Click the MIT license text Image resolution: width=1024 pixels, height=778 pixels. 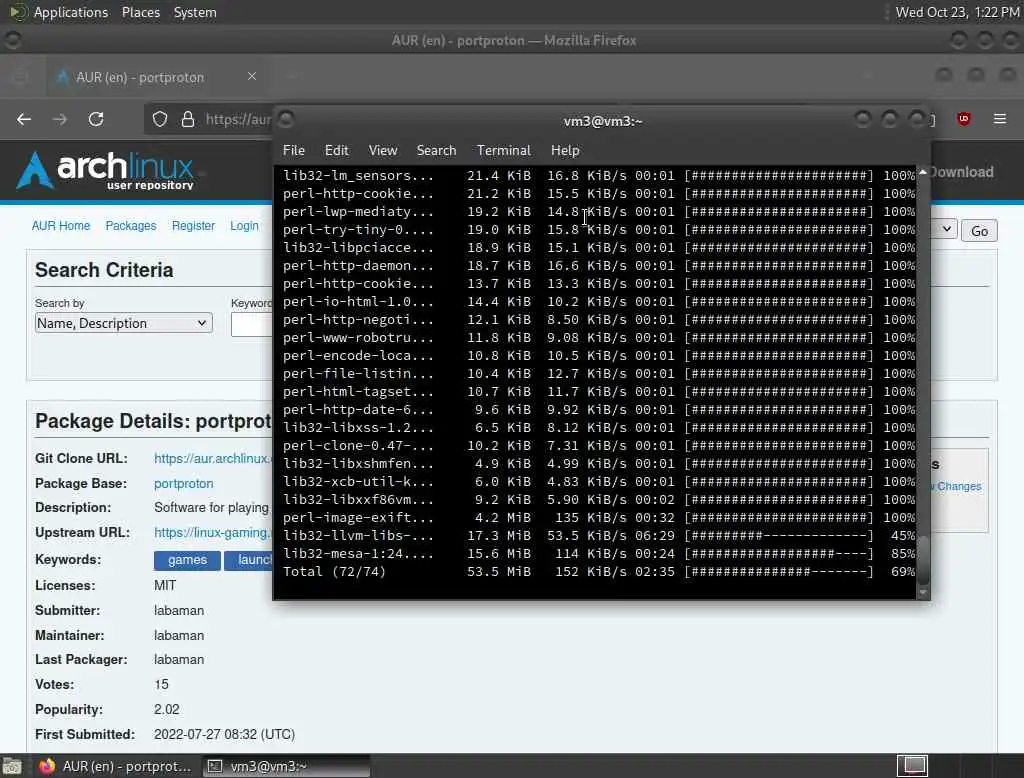165,585
